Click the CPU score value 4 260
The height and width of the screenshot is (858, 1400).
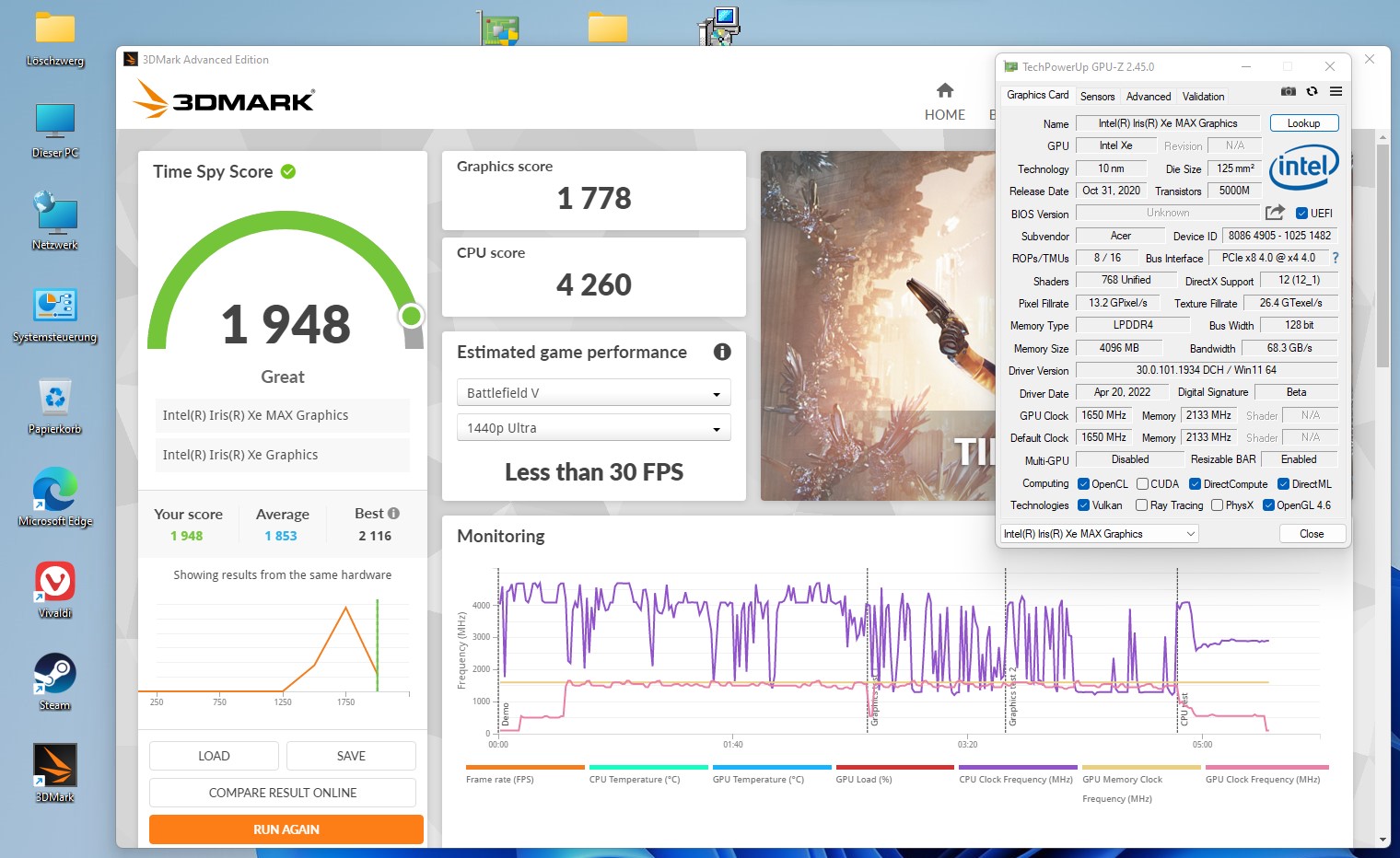[x=594, y=284]
